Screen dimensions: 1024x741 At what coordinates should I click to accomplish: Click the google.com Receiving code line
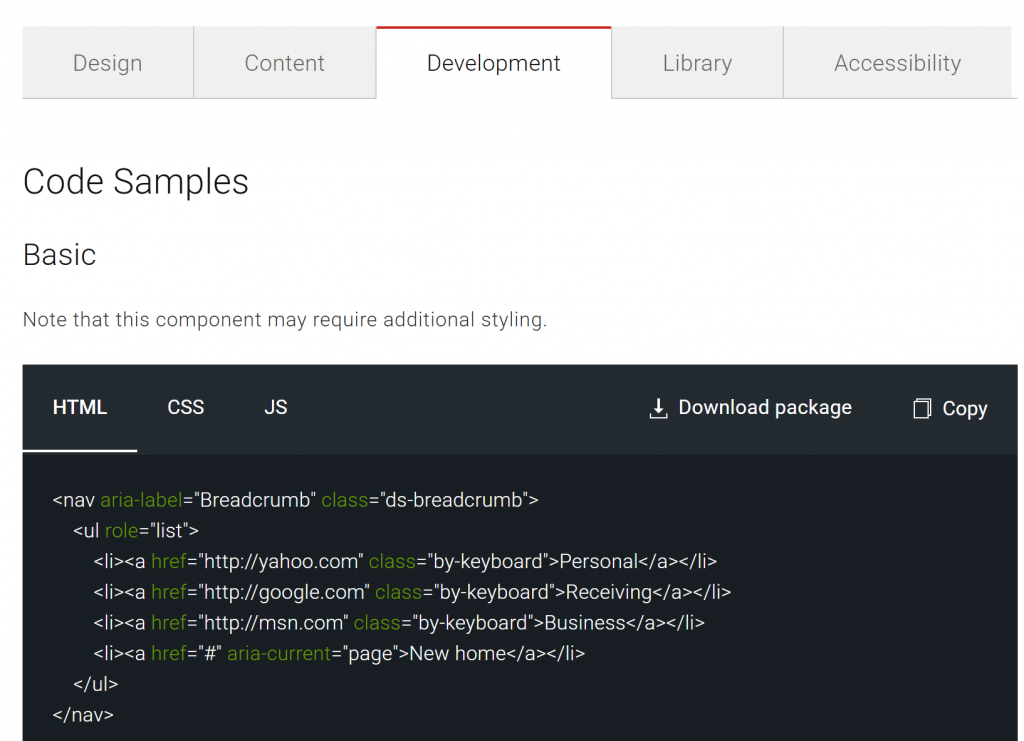[412, 593]
